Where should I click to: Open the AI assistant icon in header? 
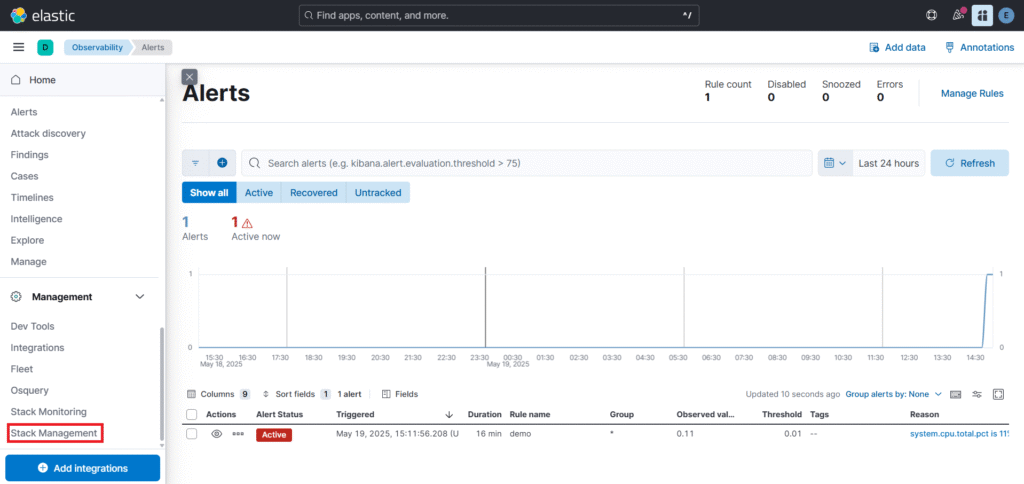[x=982, y=15]
